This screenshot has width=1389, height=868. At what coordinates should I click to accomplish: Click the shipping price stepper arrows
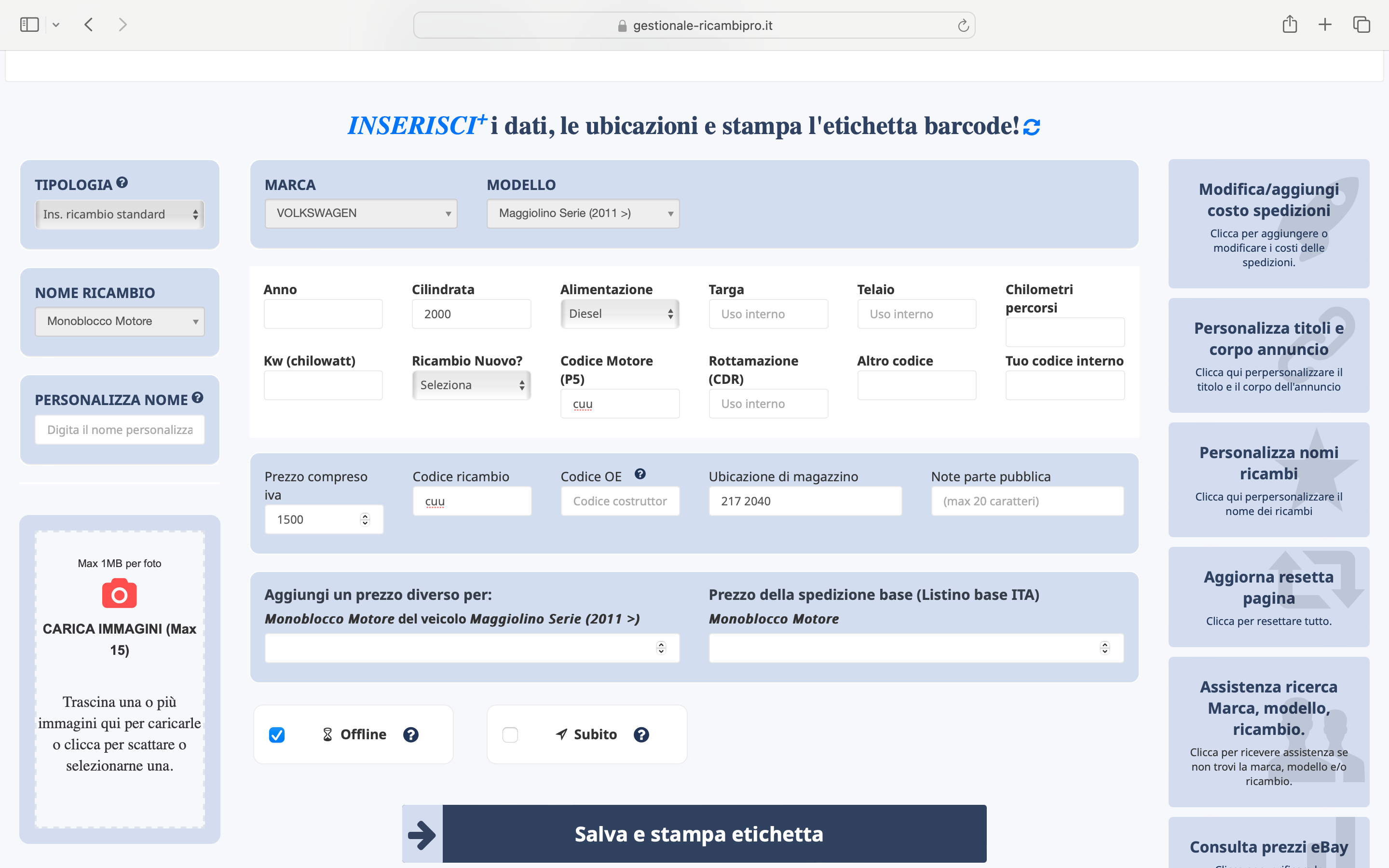[1105, 648]
